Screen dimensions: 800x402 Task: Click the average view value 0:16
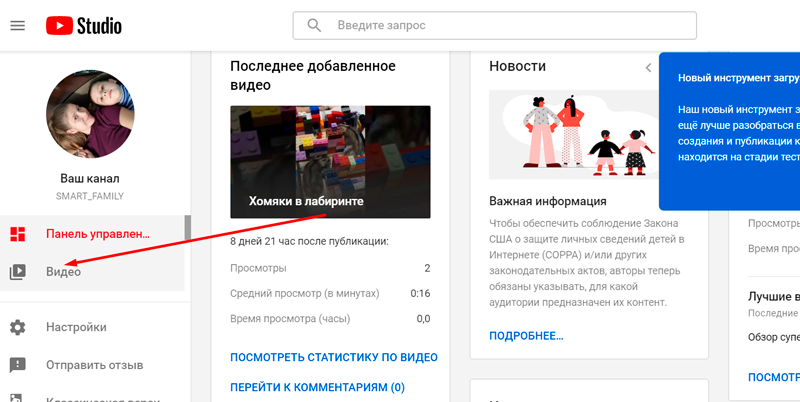tap(420, 293)
